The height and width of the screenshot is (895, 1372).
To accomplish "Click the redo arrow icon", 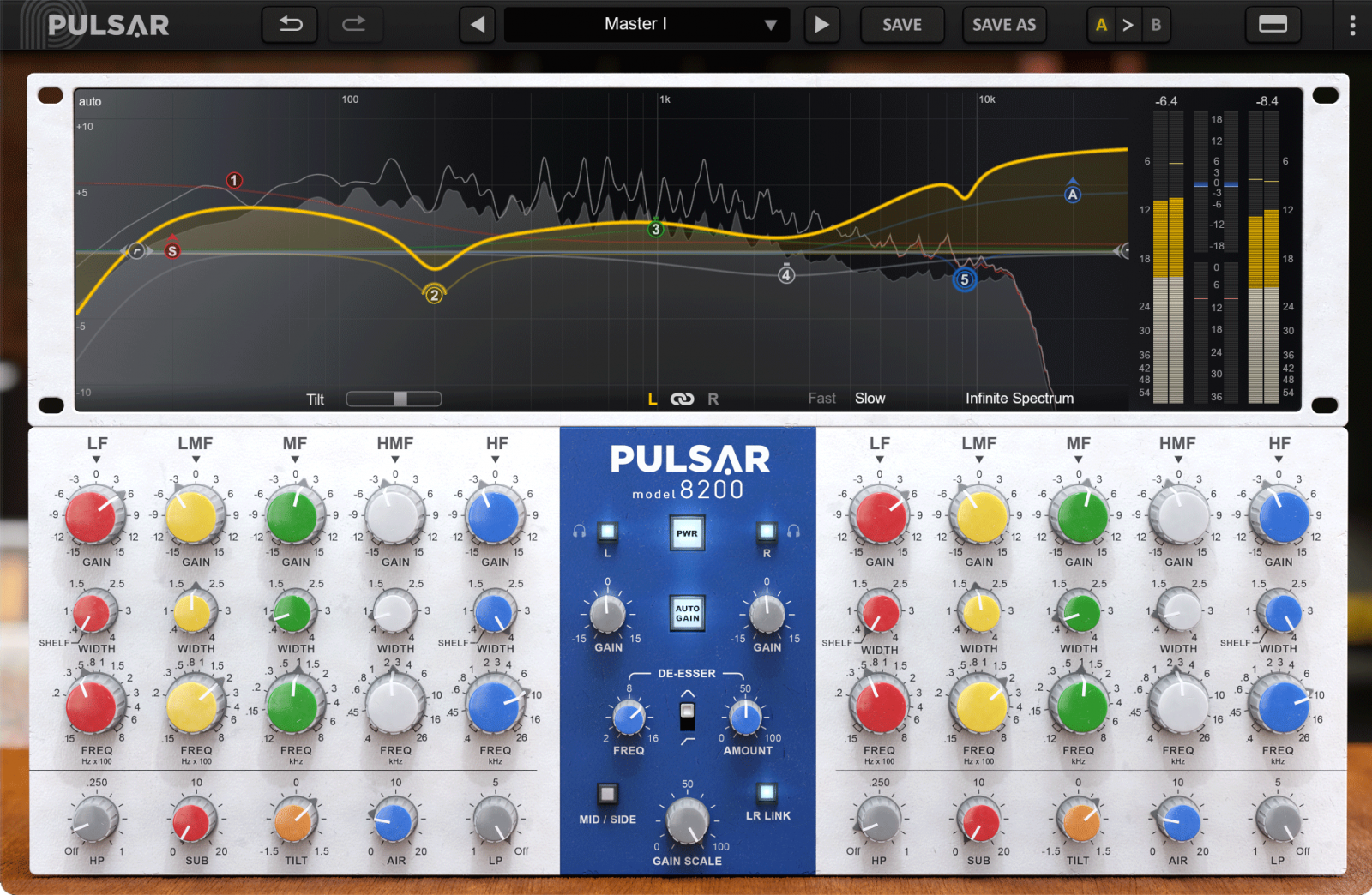I will click(x=356, y=24).
